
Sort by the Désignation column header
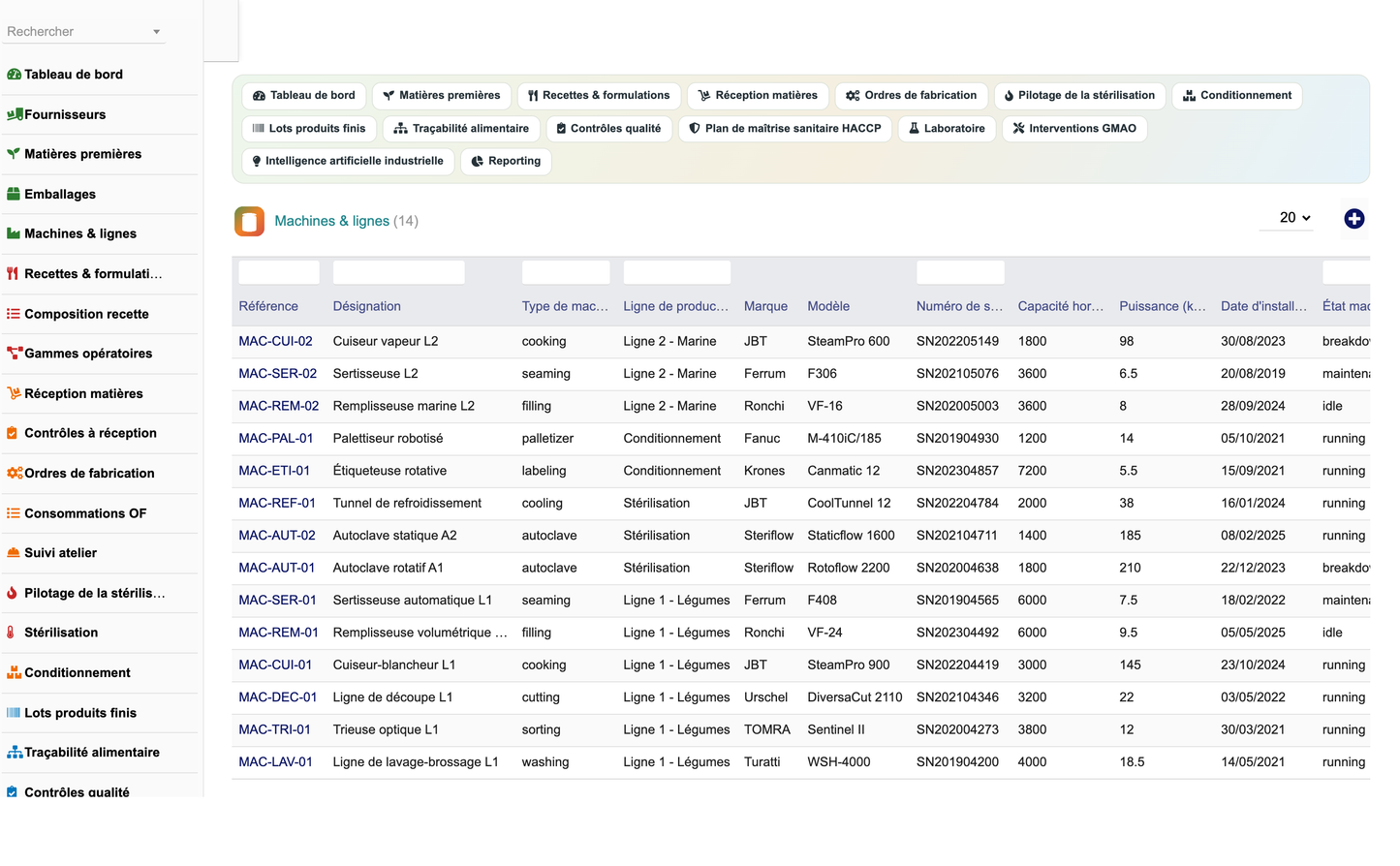[x=366, y=306]
